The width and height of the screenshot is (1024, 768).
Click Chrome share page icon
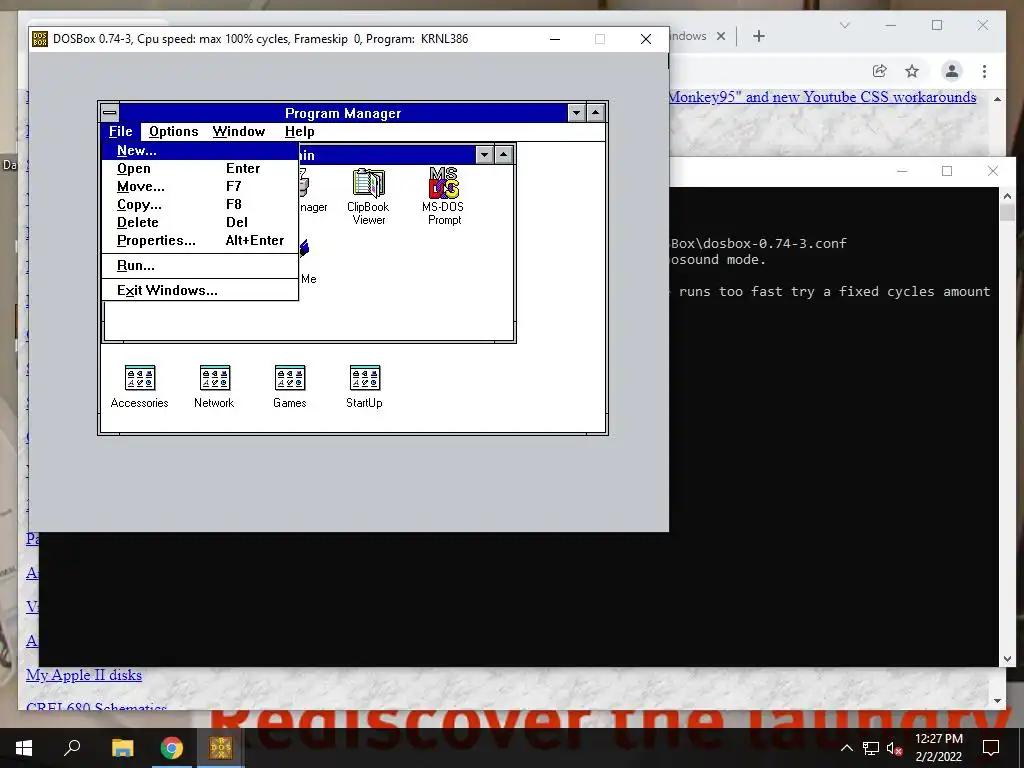click(x=880, y=71)
